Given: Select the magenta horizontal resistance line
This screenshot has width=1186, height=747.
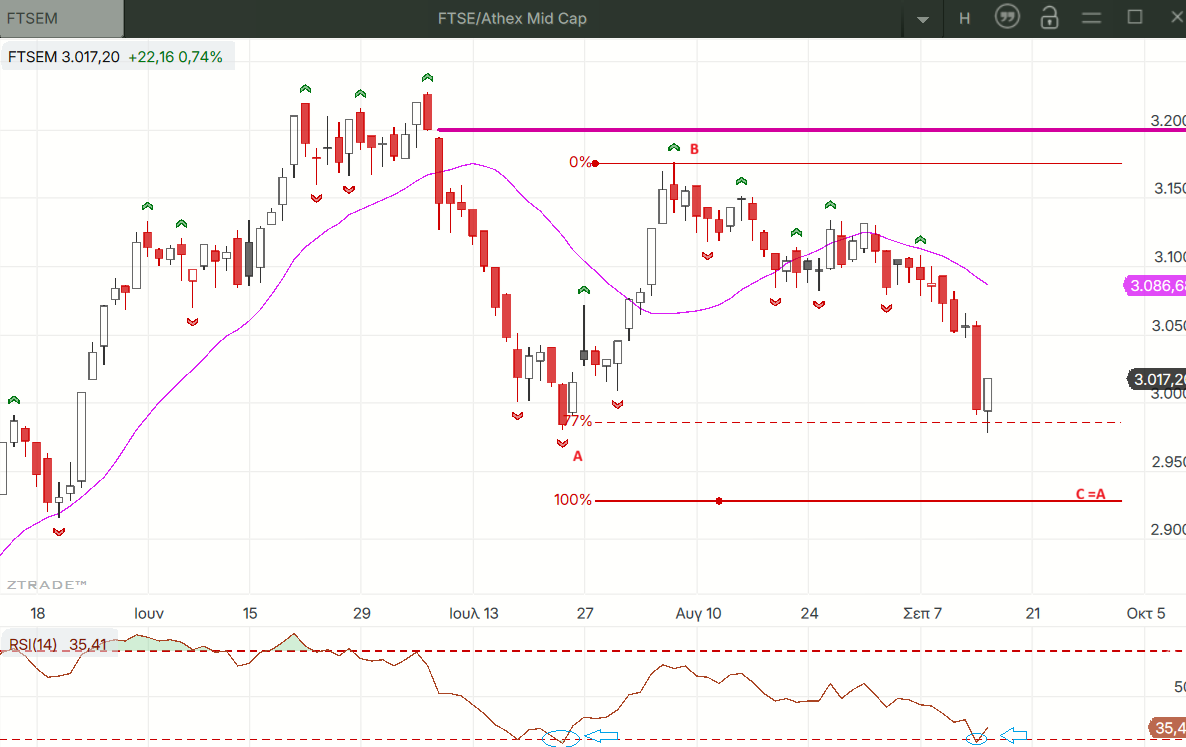Looking at the screenshot, I should tap(811, 130).
